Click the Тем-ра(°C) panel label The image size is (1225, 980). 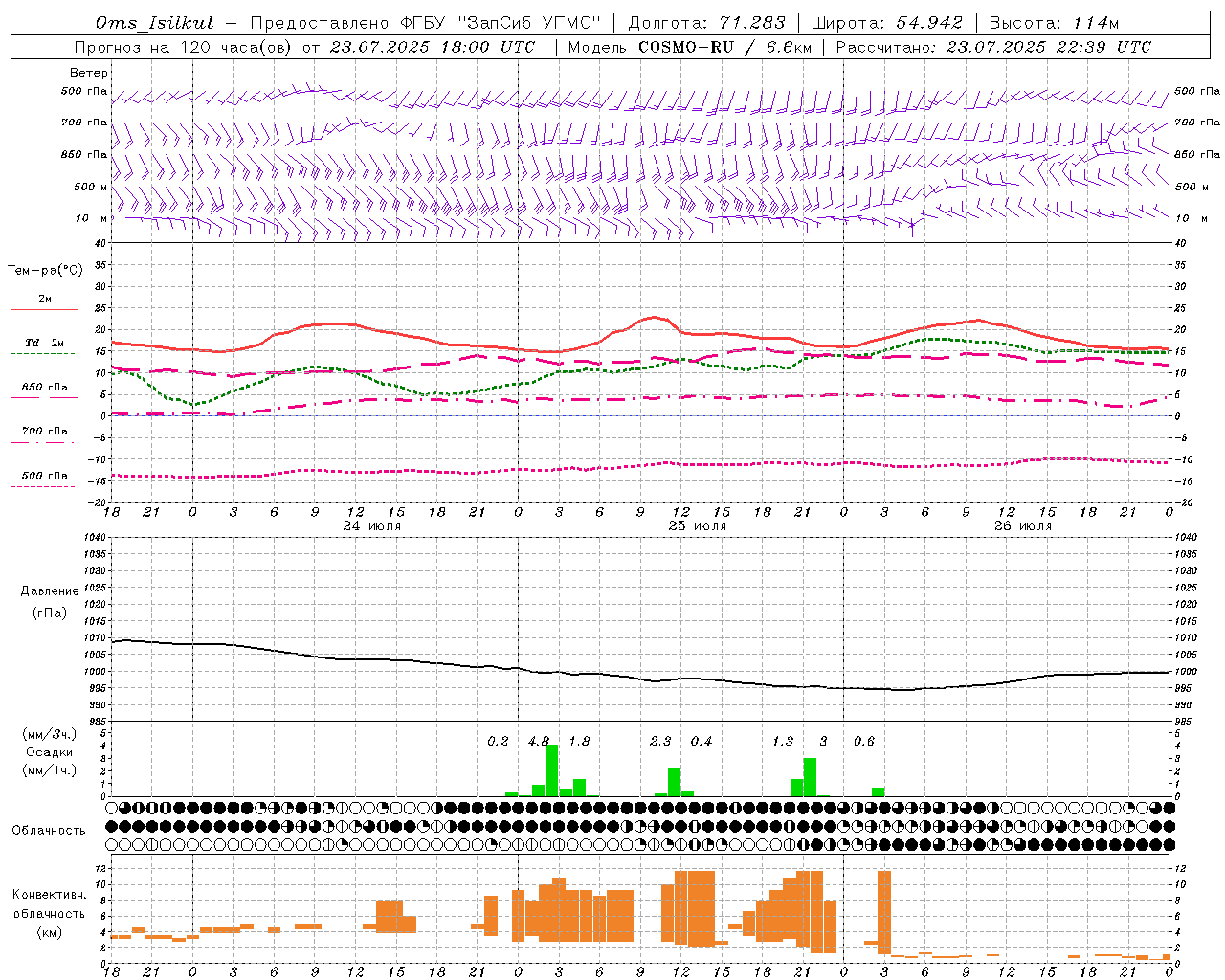(x=45, y=271)
